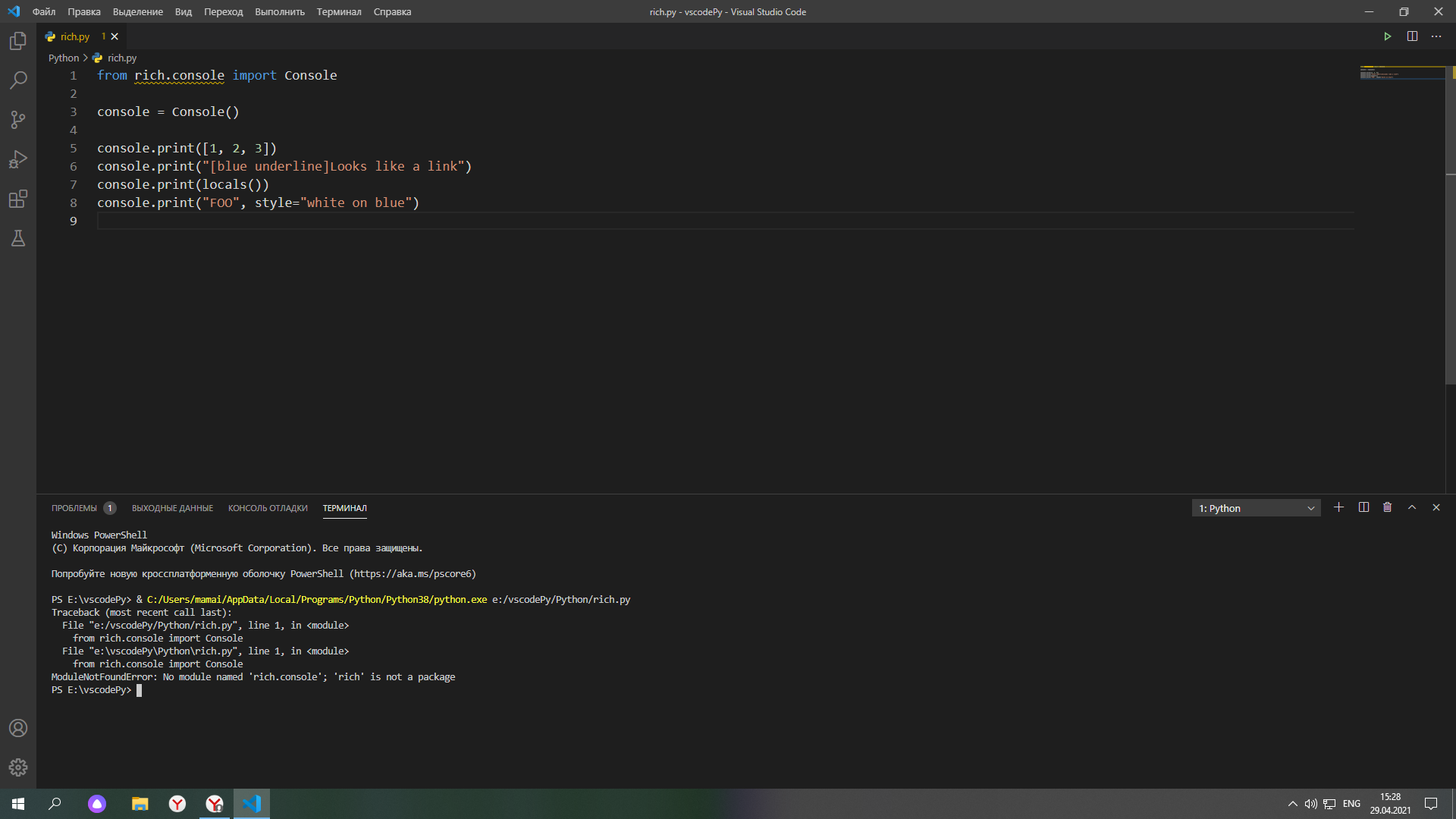Kill the terminal with trash icon
Viewport: 1456px width, 819px height.
pyautogui.click(x=1387, y=507)
